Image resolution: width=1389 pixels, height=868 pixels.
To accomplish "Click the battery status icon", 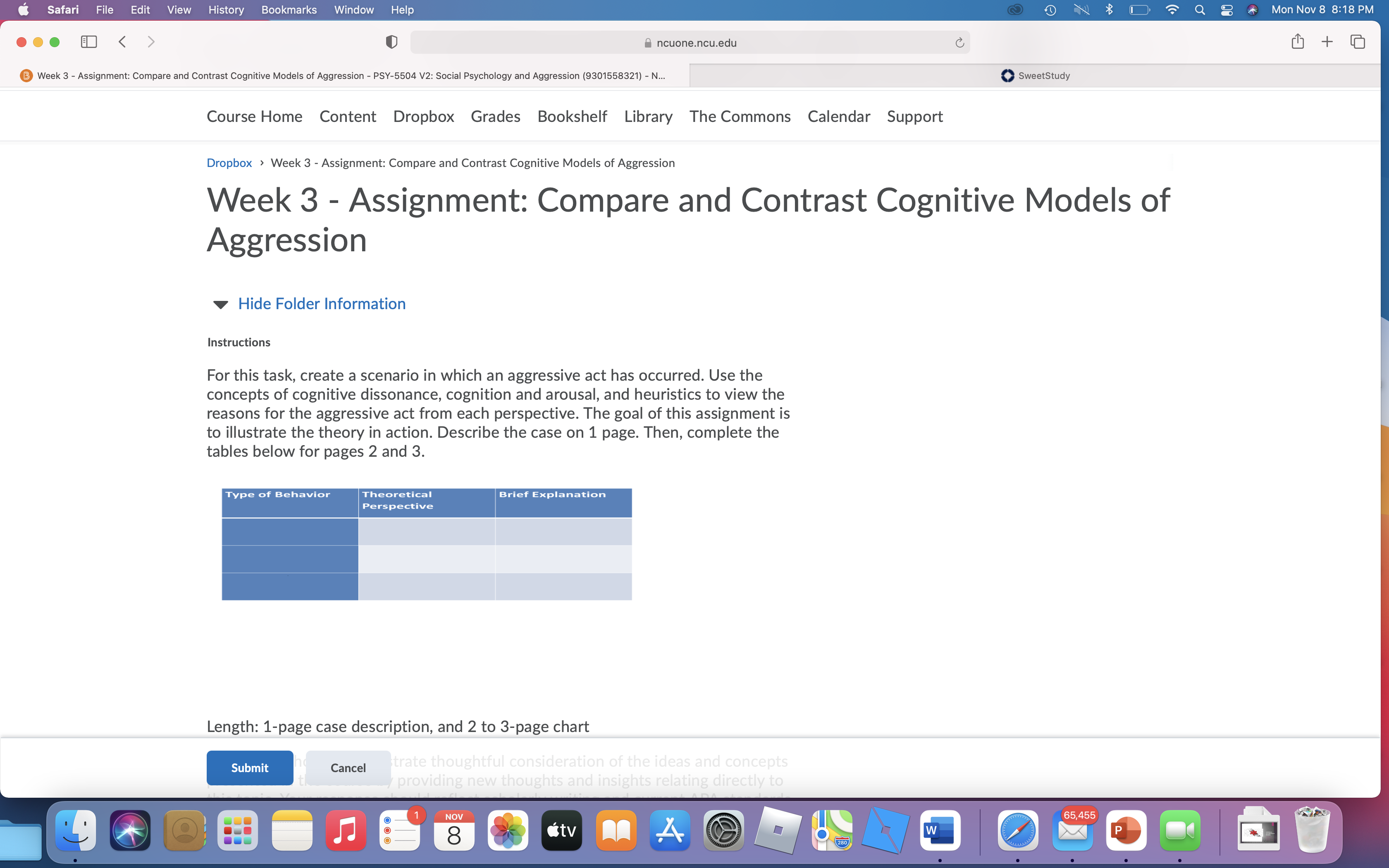I will (1139, 10).
